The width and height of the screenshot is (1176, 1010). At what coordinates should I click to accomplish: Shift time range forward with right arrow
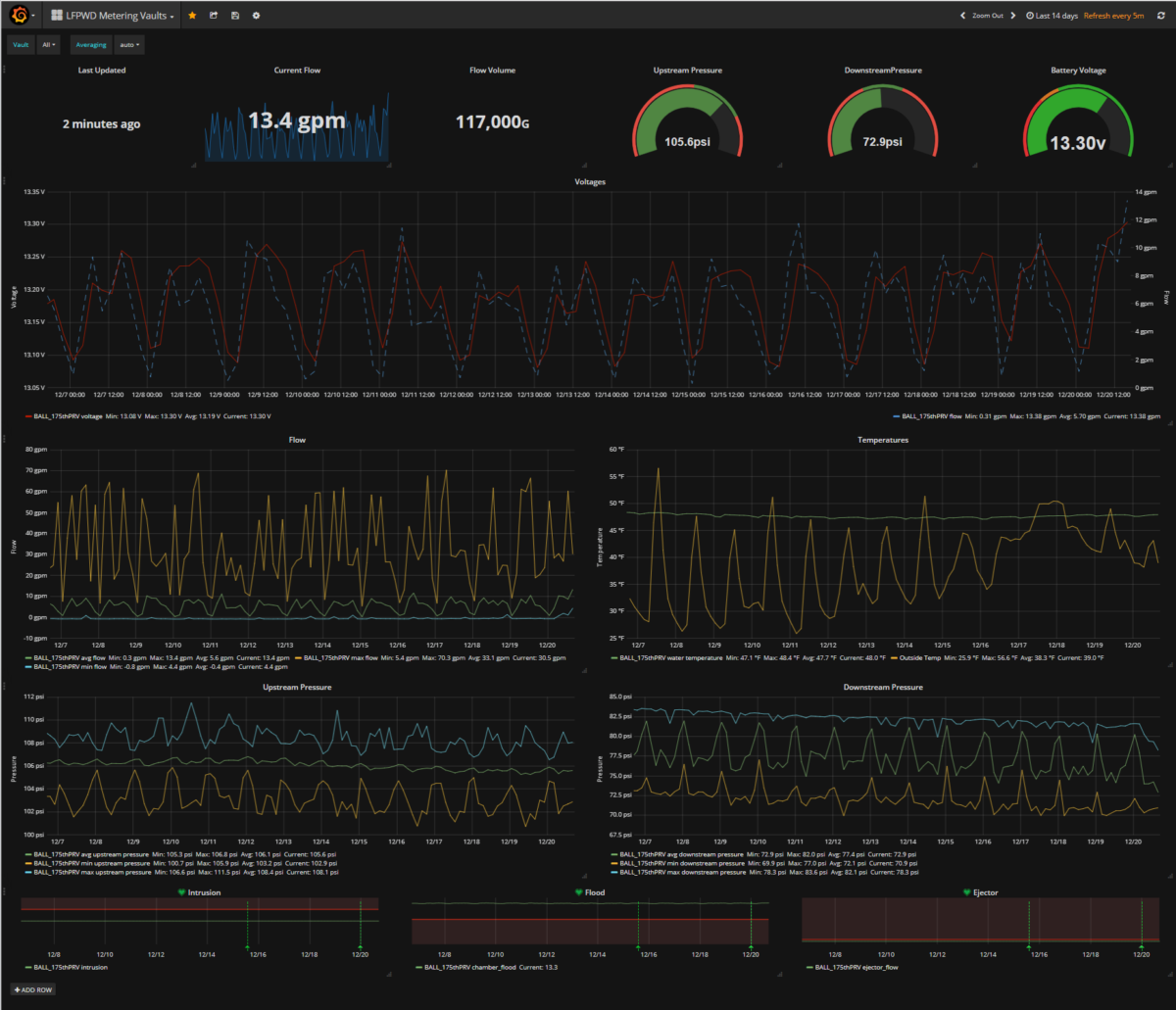coord(1013,16)
